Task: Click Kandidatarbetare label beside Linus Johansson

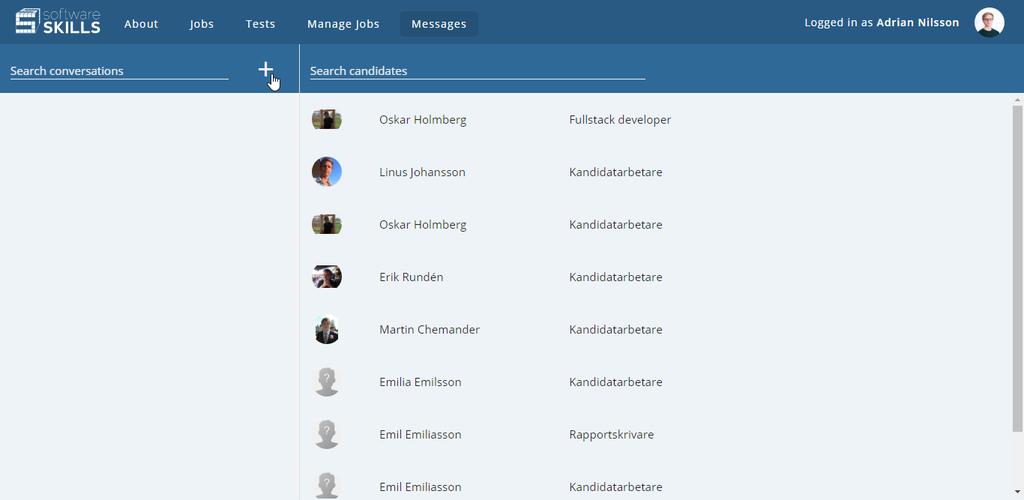Action: [615, 172]
